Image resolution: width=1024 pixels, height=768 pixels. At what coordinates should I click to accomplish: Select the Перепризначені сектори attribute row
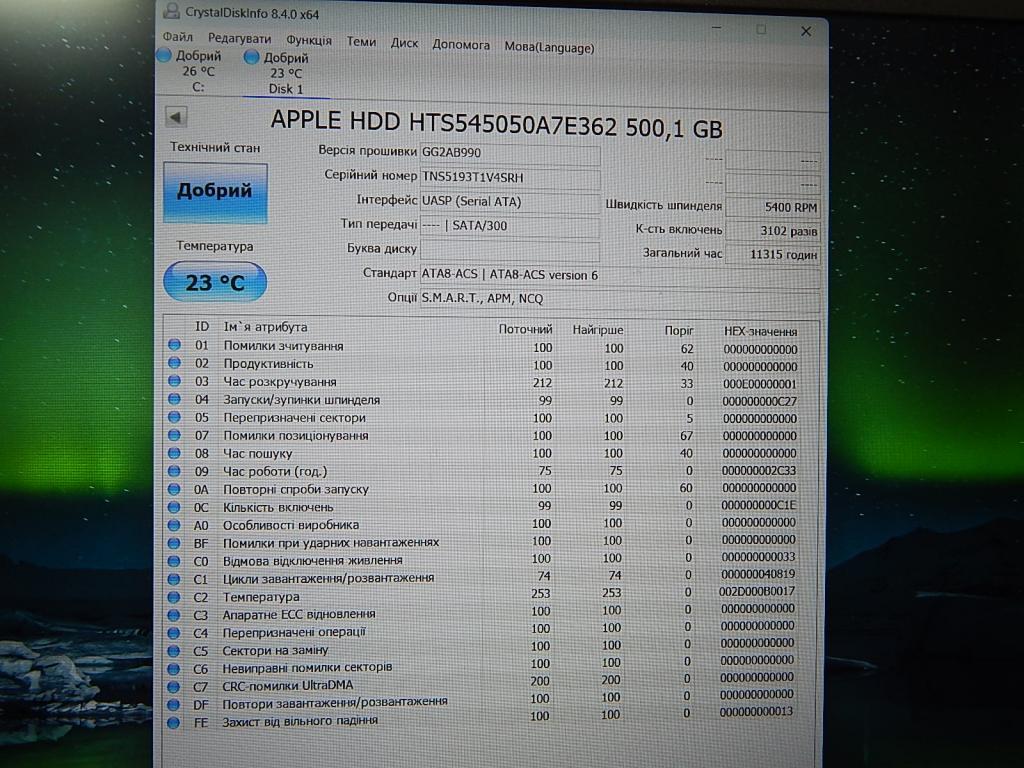pyautogui.click(x=484, y=418)
